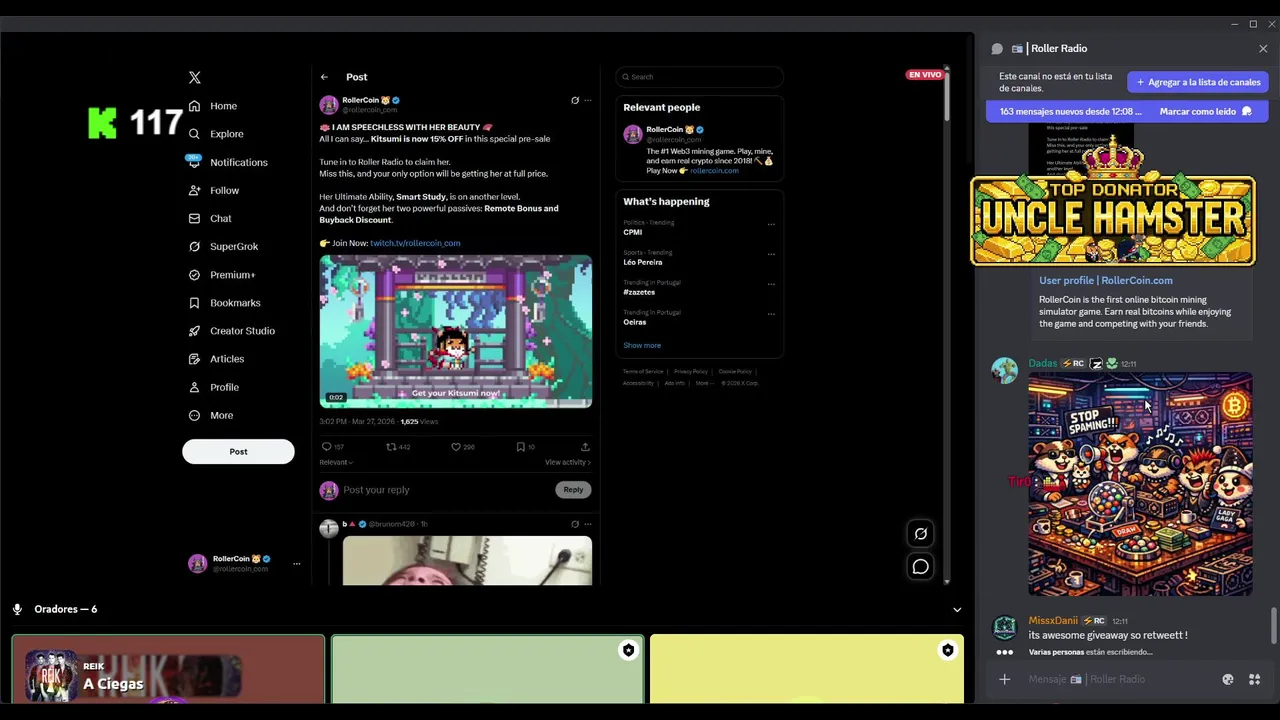Click the plus attach button in chat
The width and height of the screenshot is (1280, 720).
pyautogui.click(x=1004, y=680)
